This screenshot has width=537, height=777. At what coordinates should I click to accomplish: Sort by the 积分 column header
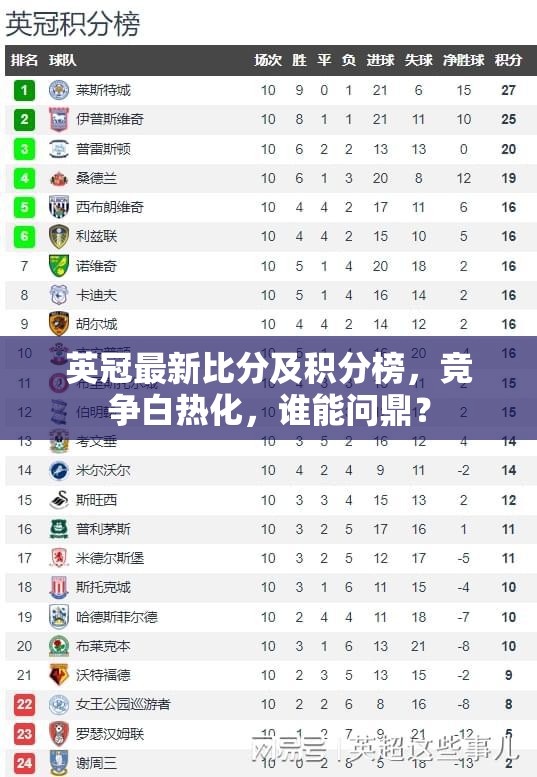tap(508, 60)
